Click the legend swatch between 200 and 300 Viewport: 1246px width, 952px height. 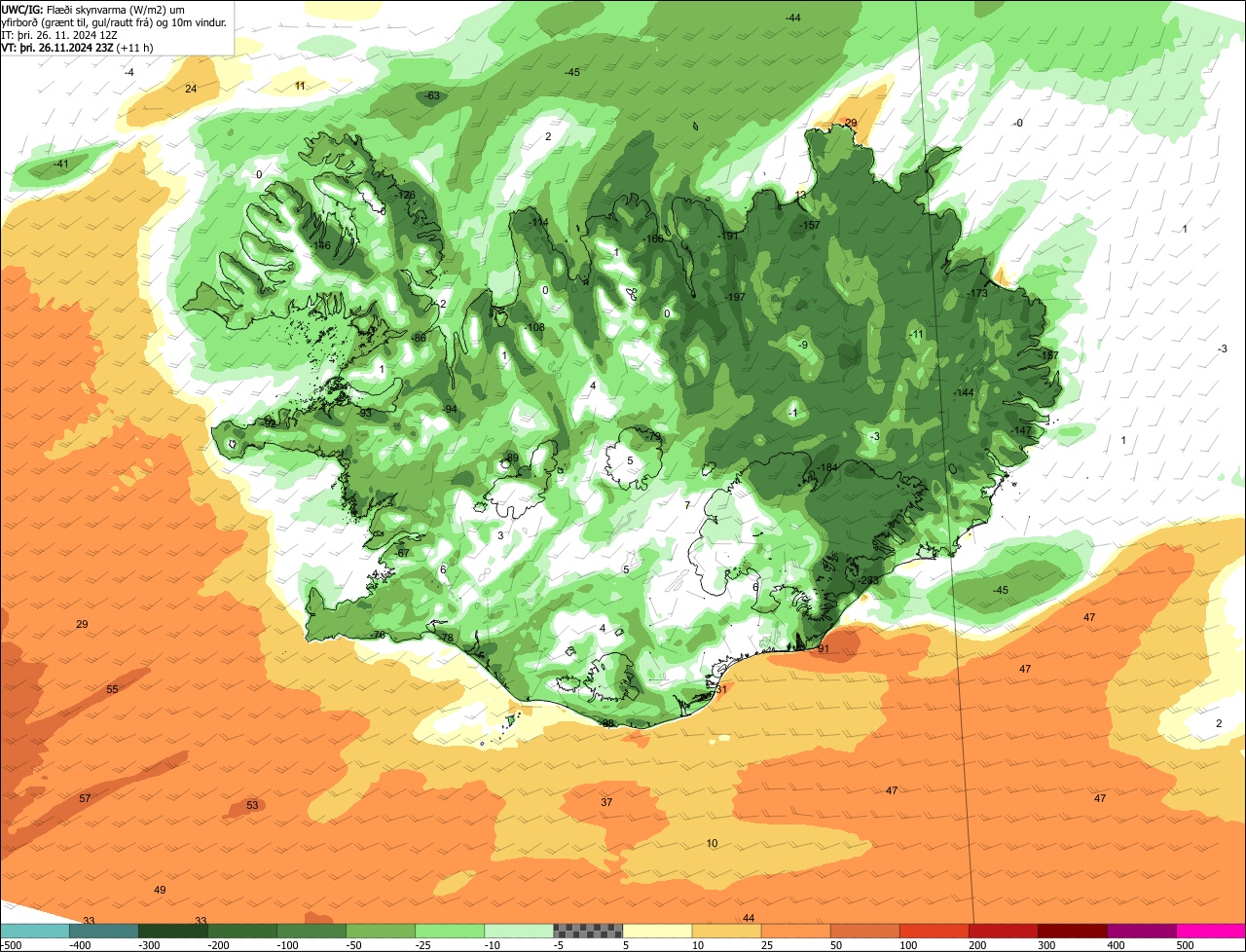[1004, 931]
